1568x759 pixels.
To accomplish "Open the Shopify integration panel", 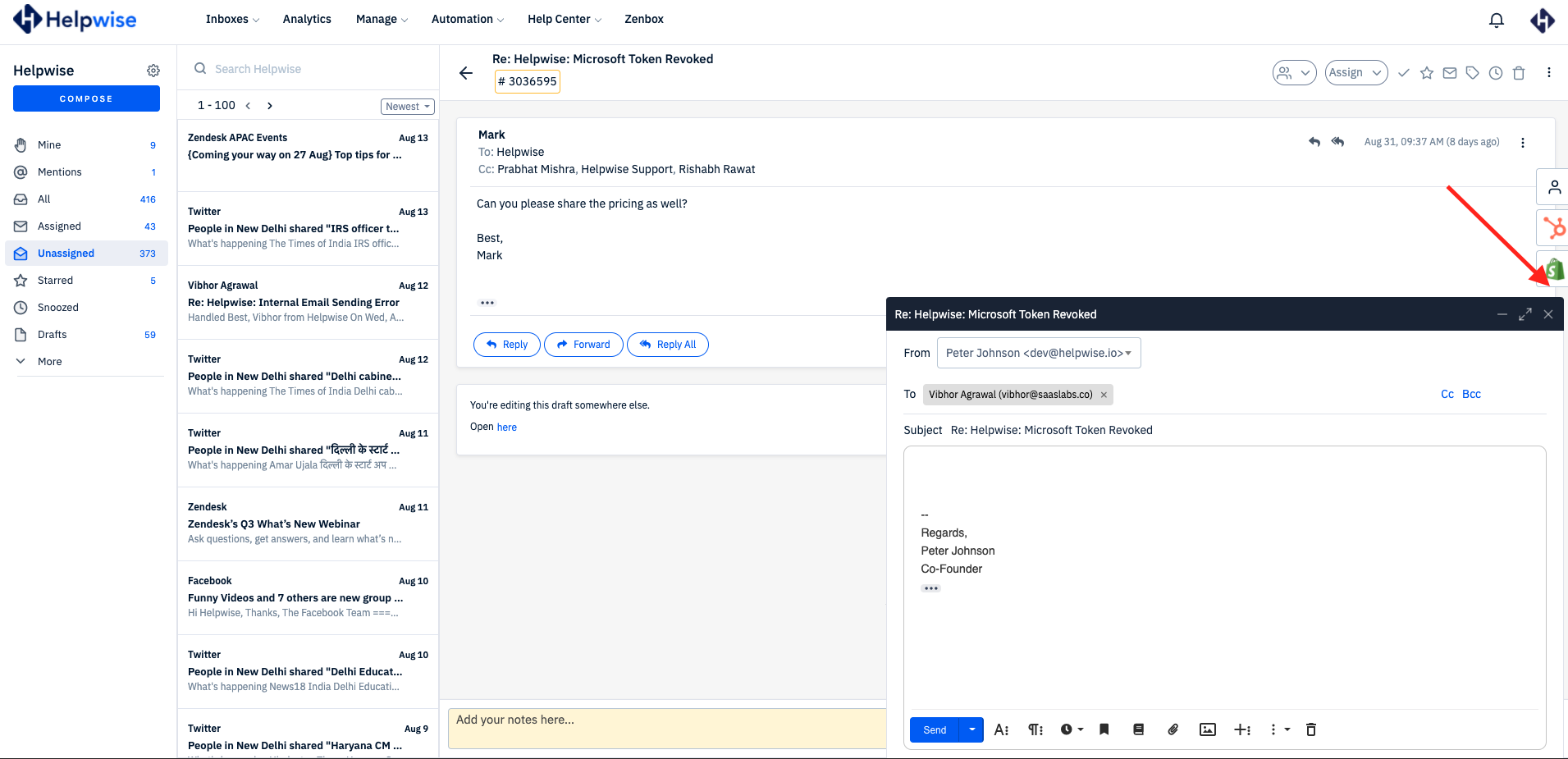I will click(1553, 268).
